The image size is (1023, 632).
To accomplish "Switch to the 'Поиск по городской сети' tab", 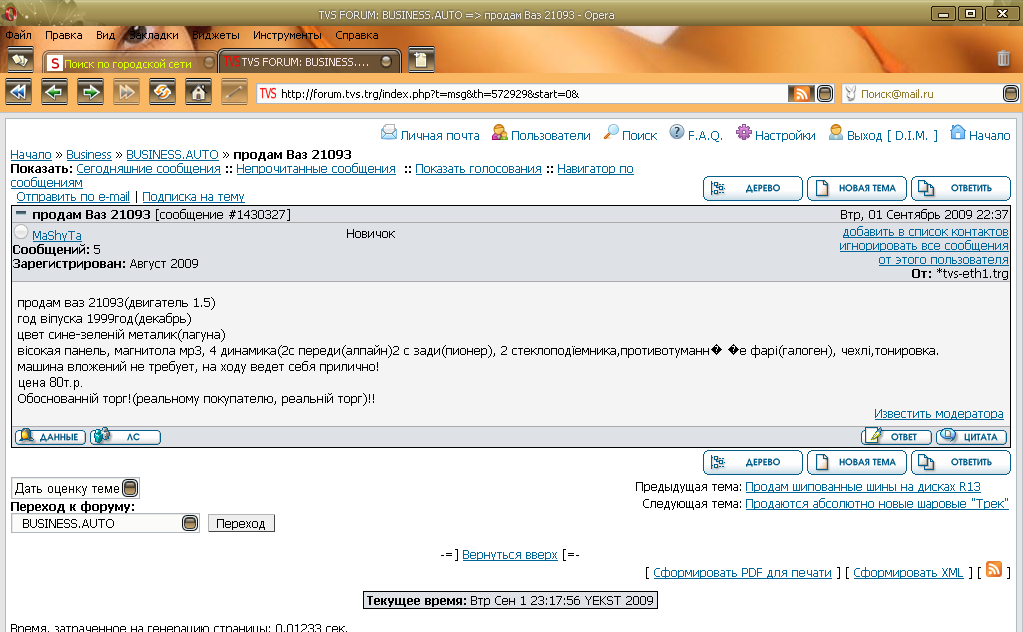I will pyautogui.click(x=130, y=62).
